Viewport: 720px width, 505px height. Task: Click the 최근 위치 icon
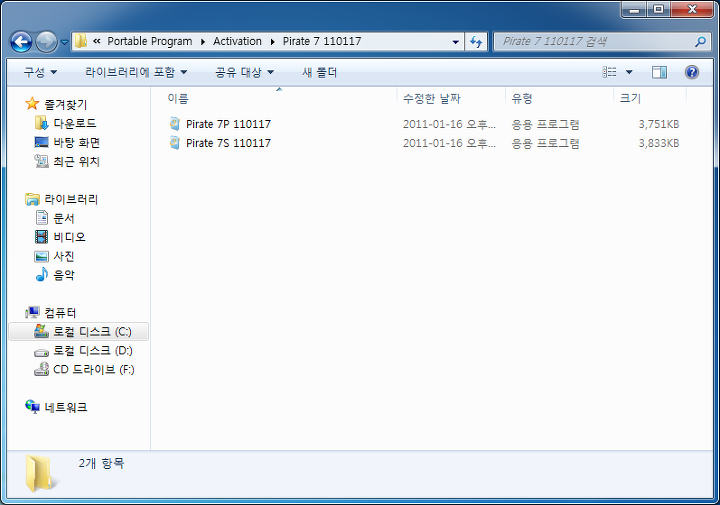pos(41,161)
